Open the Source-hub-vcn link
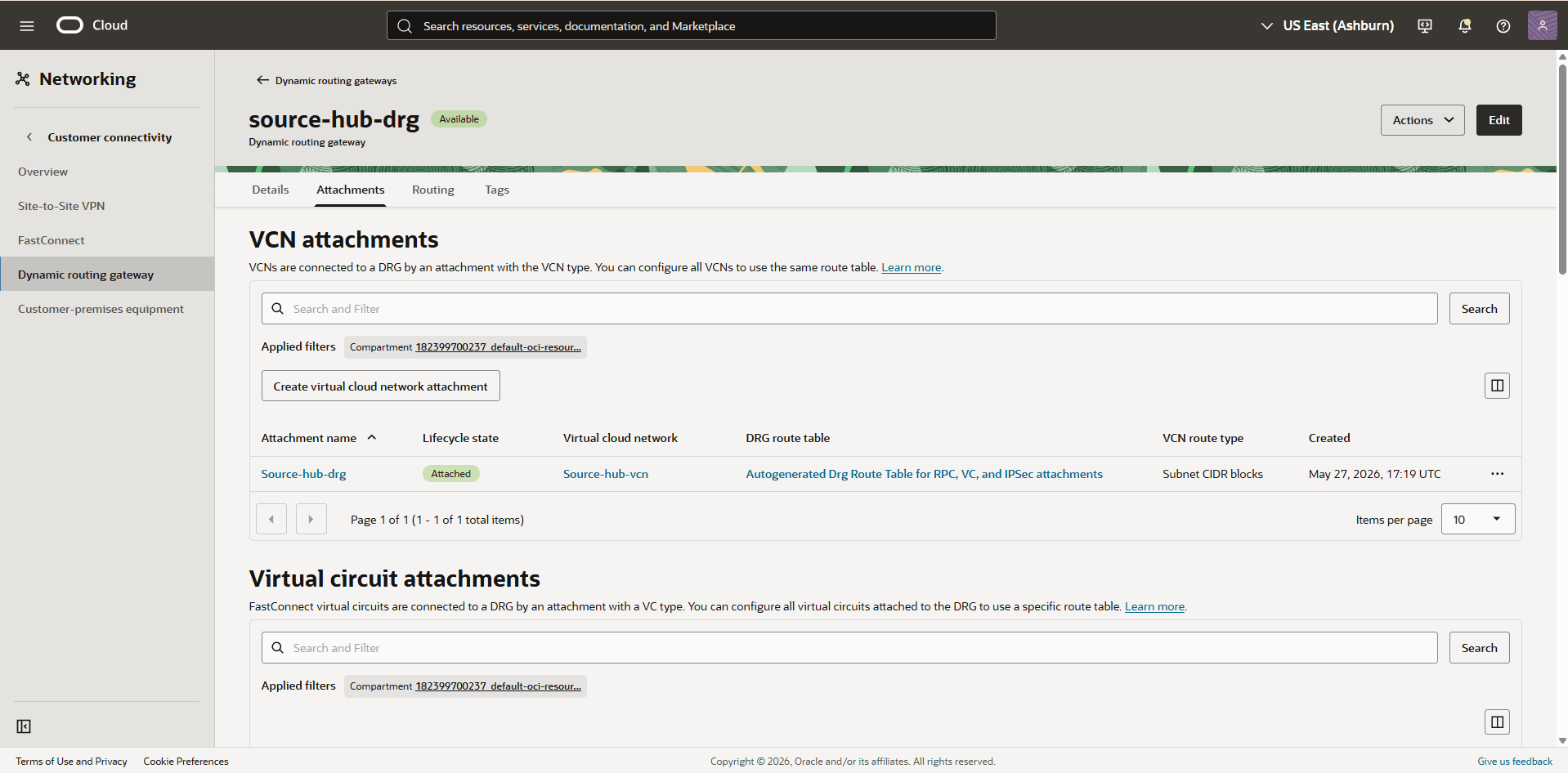This screenshot has width=1568, height=773. [x=606, y=474]
